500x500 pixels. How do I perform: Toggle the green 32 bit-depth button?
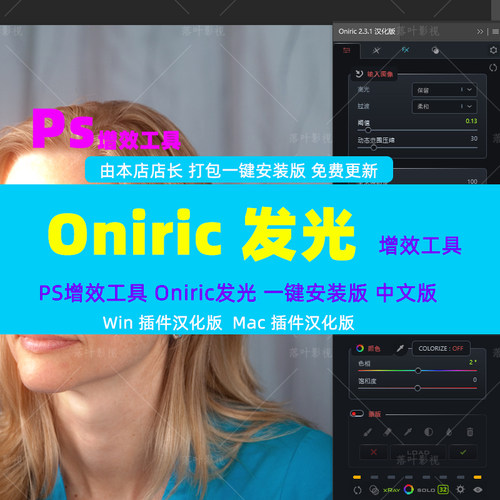pyautogui.click(x=443, y=490)
